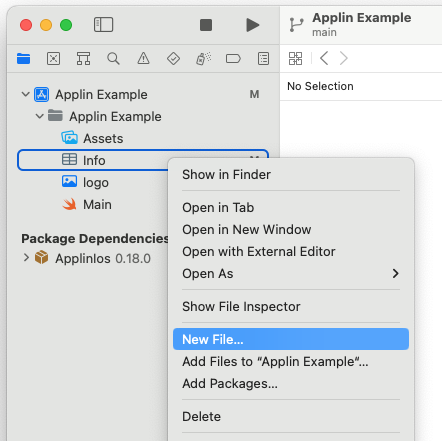Open the Symbol navigator

(83, 59)
